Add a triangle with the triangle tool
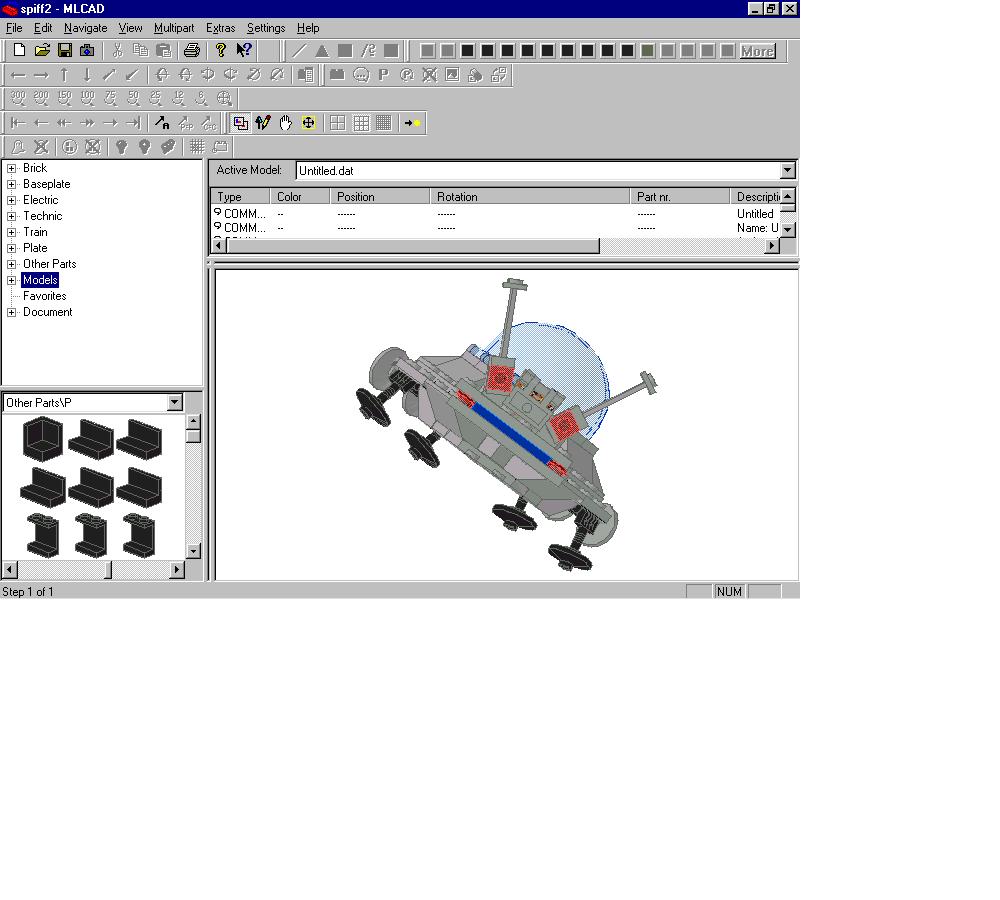The image size is (1000, 900). pyautogui.click(x=321, y=50)
